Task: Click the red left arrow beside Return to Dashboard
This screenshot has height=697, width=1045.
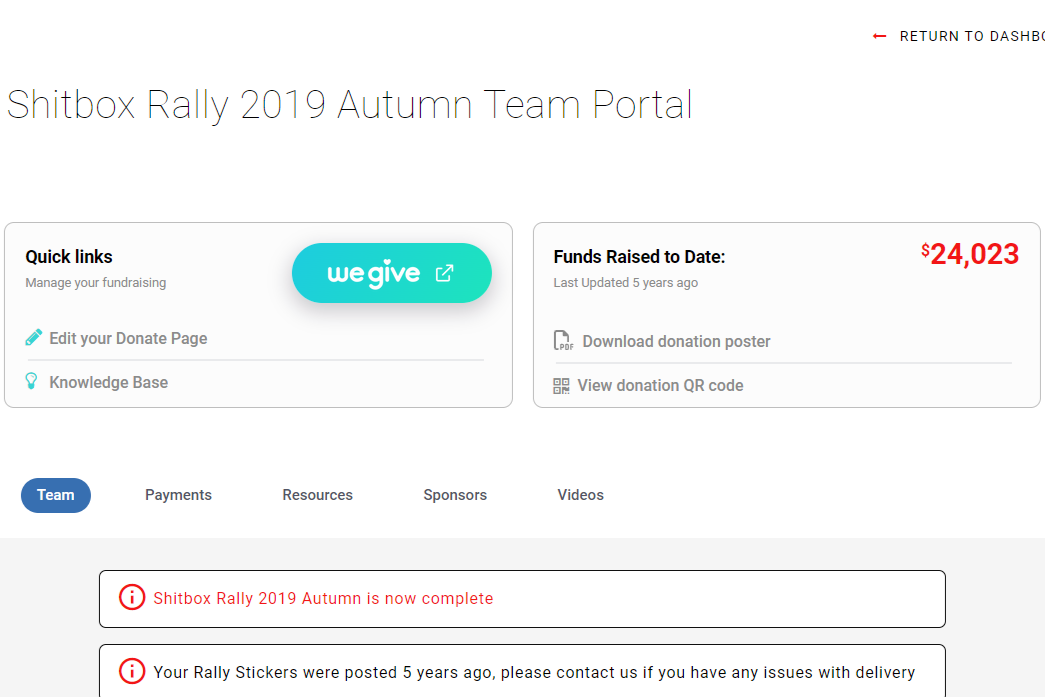Action: tap(879, 36)
